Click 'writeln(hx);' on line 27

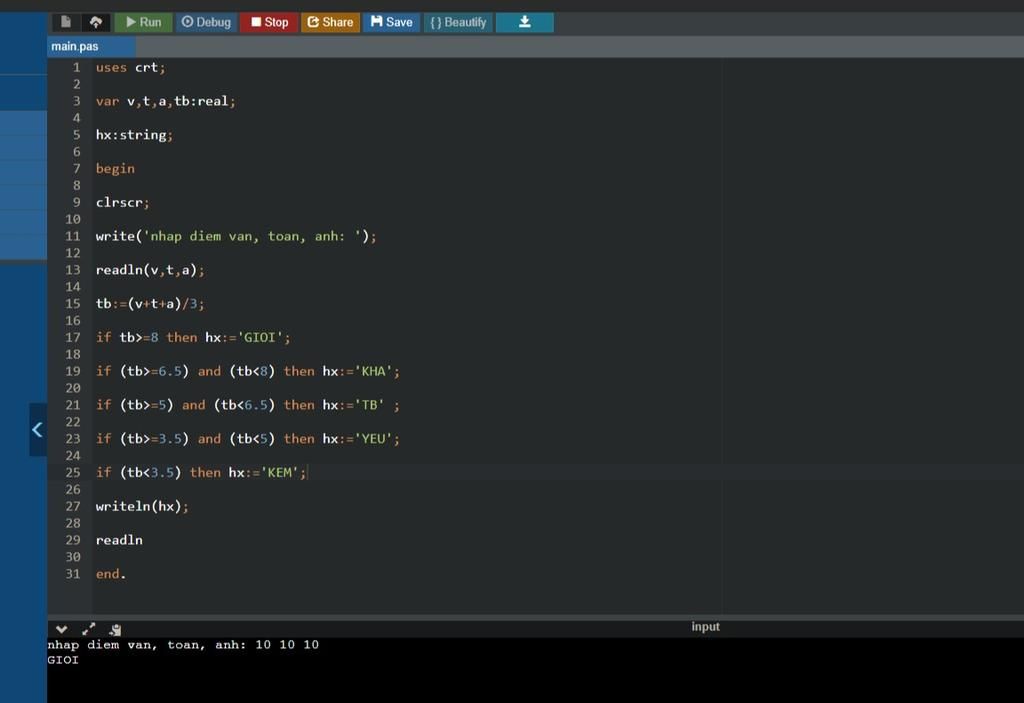142,506
